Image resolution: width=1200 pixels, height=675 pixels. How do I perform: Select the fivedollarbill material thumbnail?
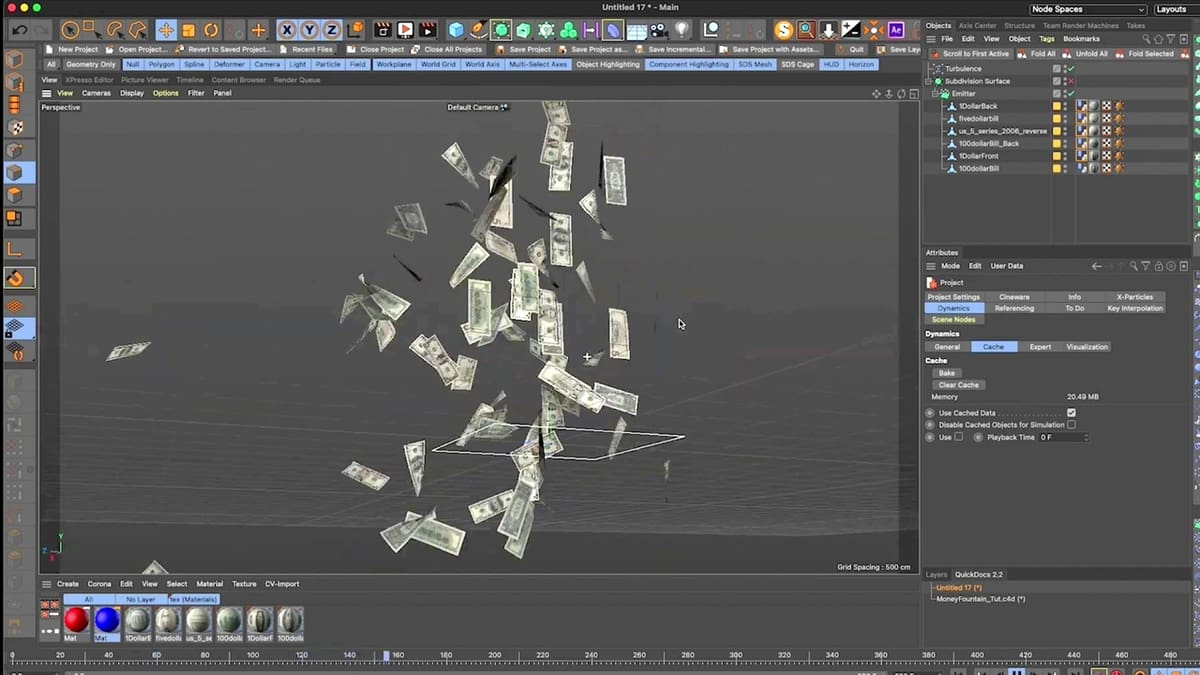(168, 620)
